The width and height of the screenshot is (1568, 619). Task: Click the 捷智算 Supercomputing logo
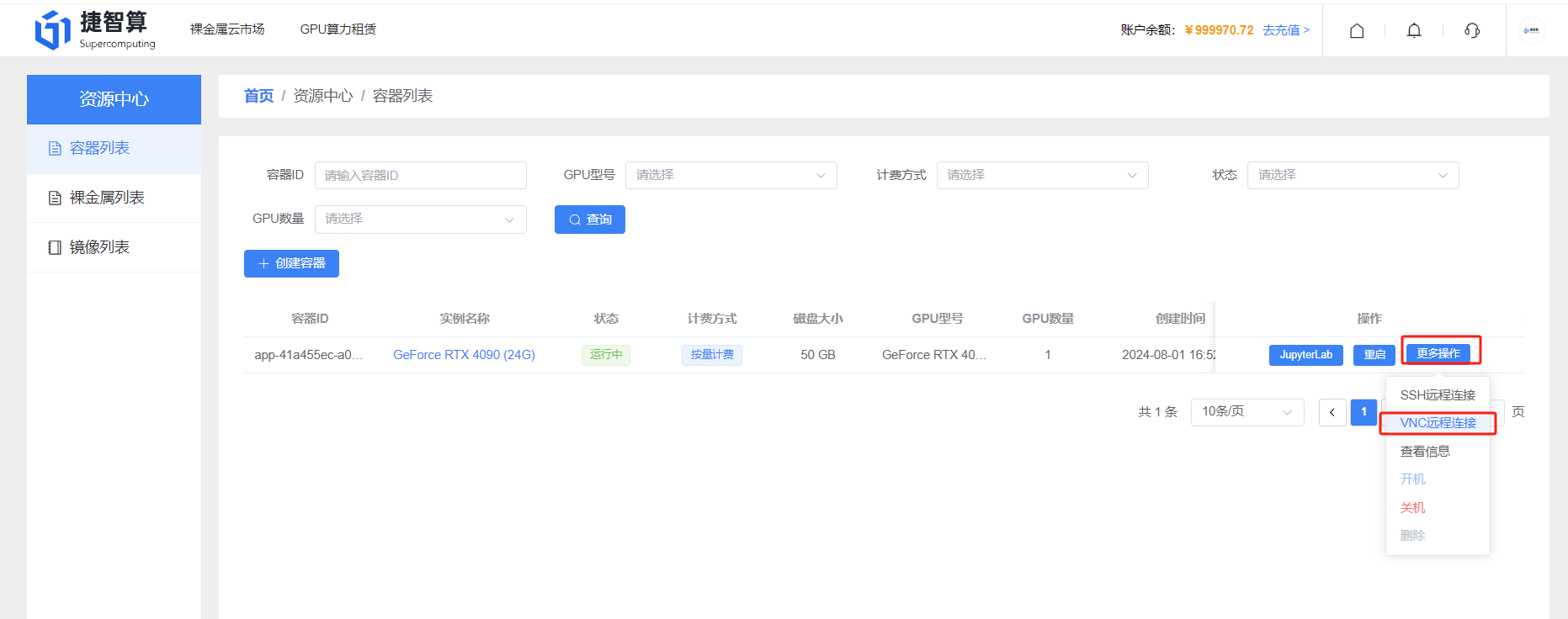click(x=95, y=30)
